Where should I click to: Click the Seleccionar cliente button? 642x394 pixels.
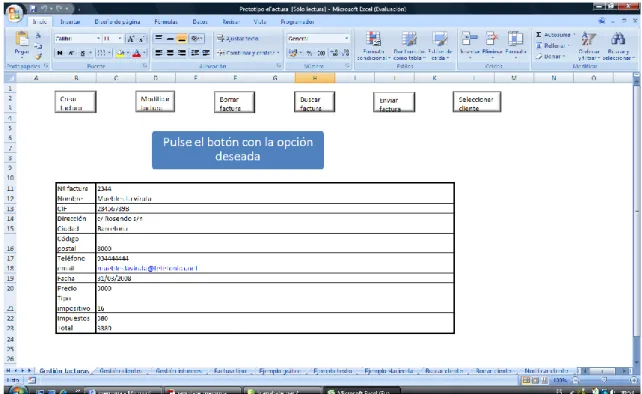coord(477,102)
